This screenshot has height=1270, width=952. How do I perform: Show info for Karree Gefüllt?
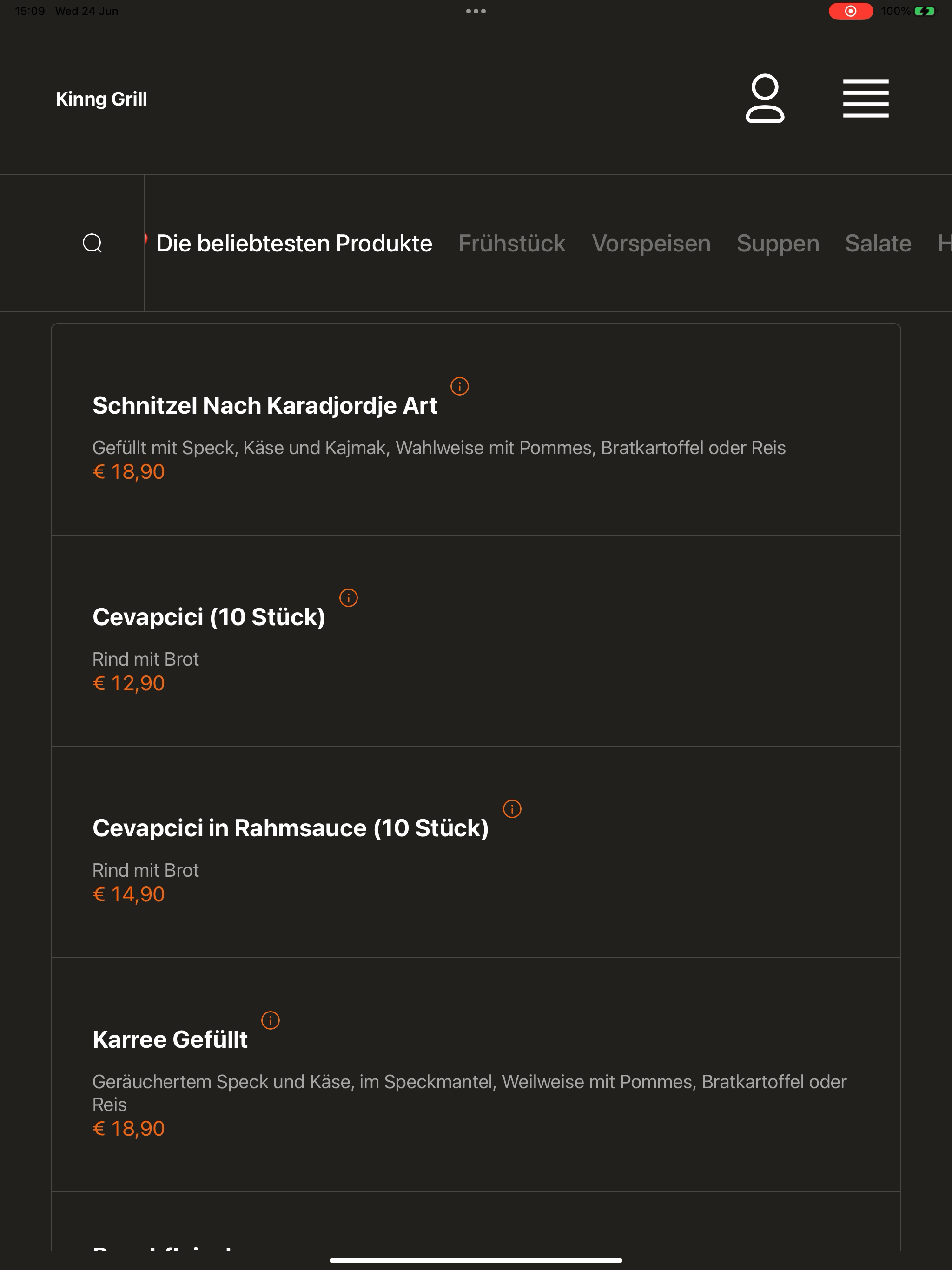[x=271, y=1020]
